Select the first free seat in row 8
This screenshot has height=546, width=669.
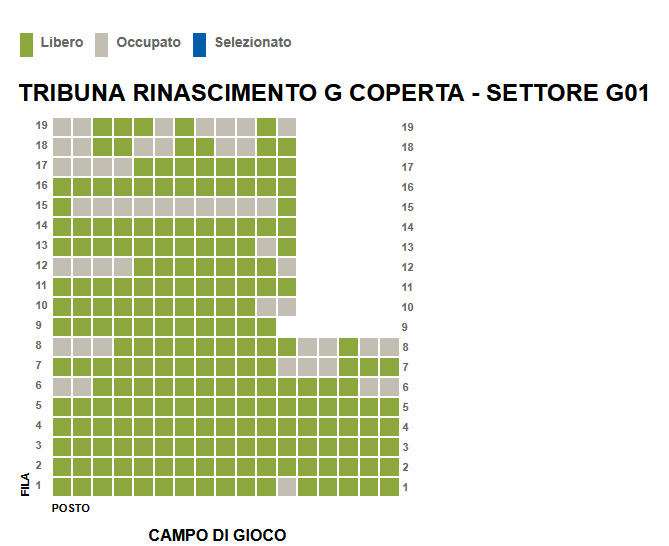coord(123,347)
